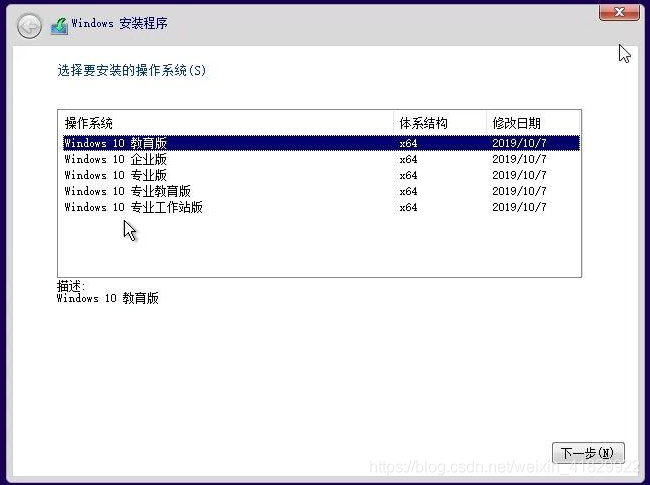Click the 修改日期 column header
This screenshot has height=485, width=650.
click(533, 123)
